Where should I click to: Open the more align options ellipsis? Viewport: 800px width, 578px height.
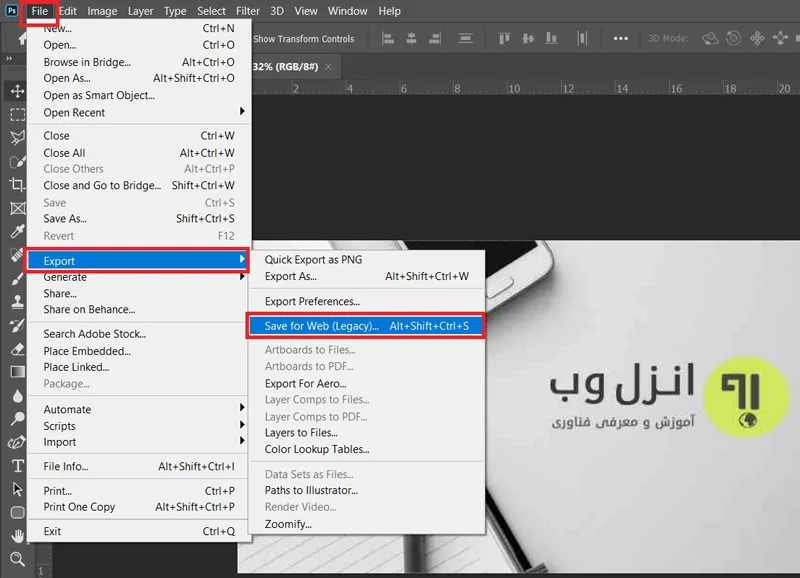tap(620, 38)
